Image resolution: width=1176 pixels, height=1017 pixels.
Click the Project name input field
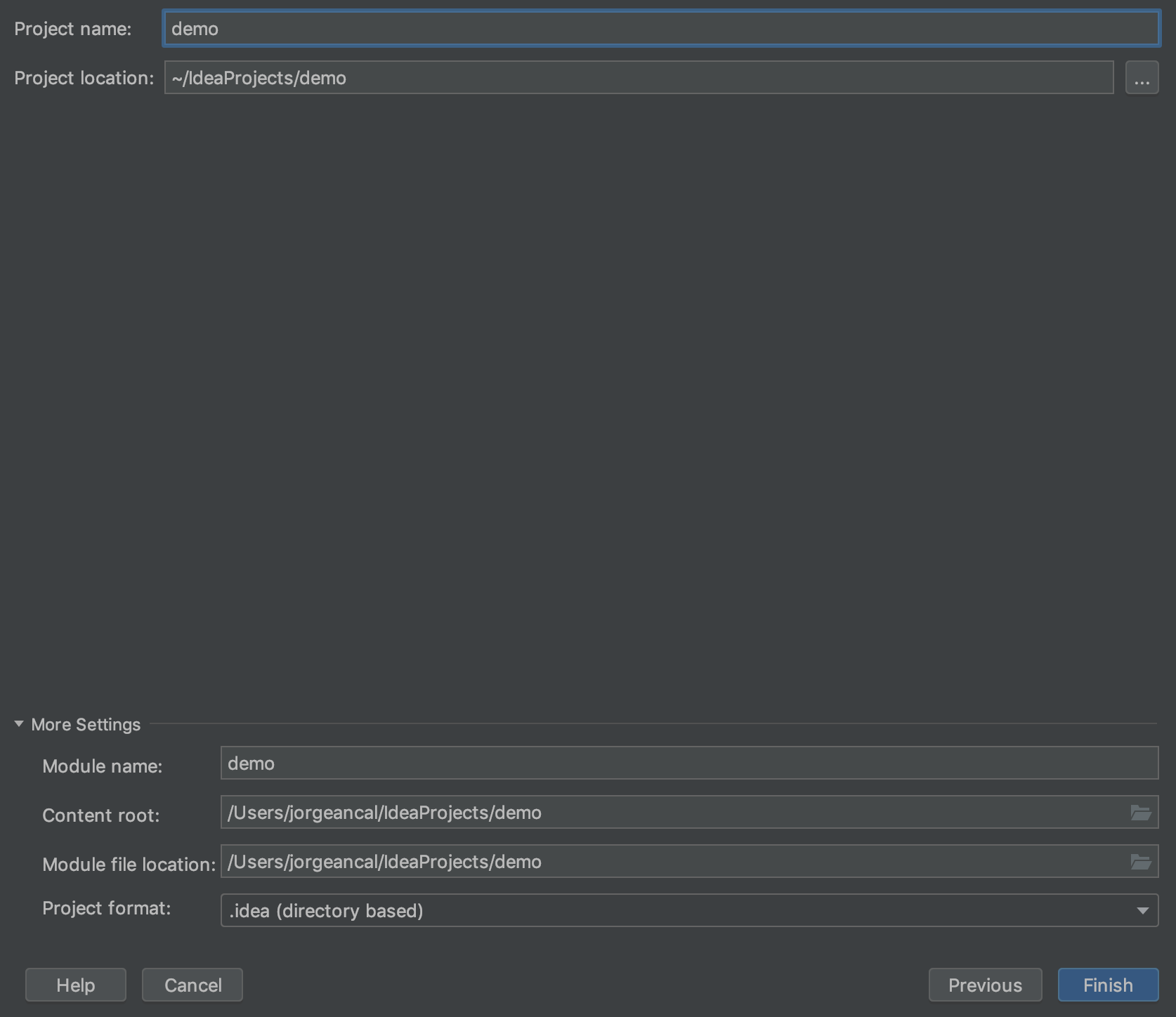[x=660, y=29]
